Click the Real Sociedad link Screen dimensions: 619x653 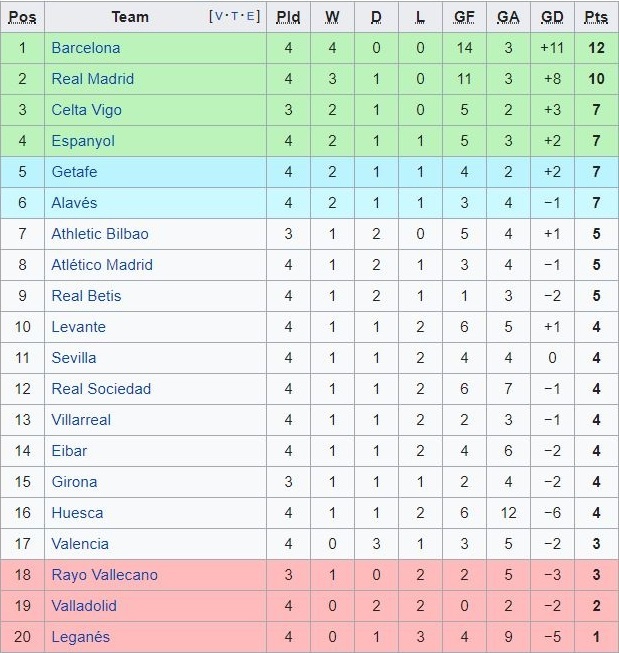point(101,389)
